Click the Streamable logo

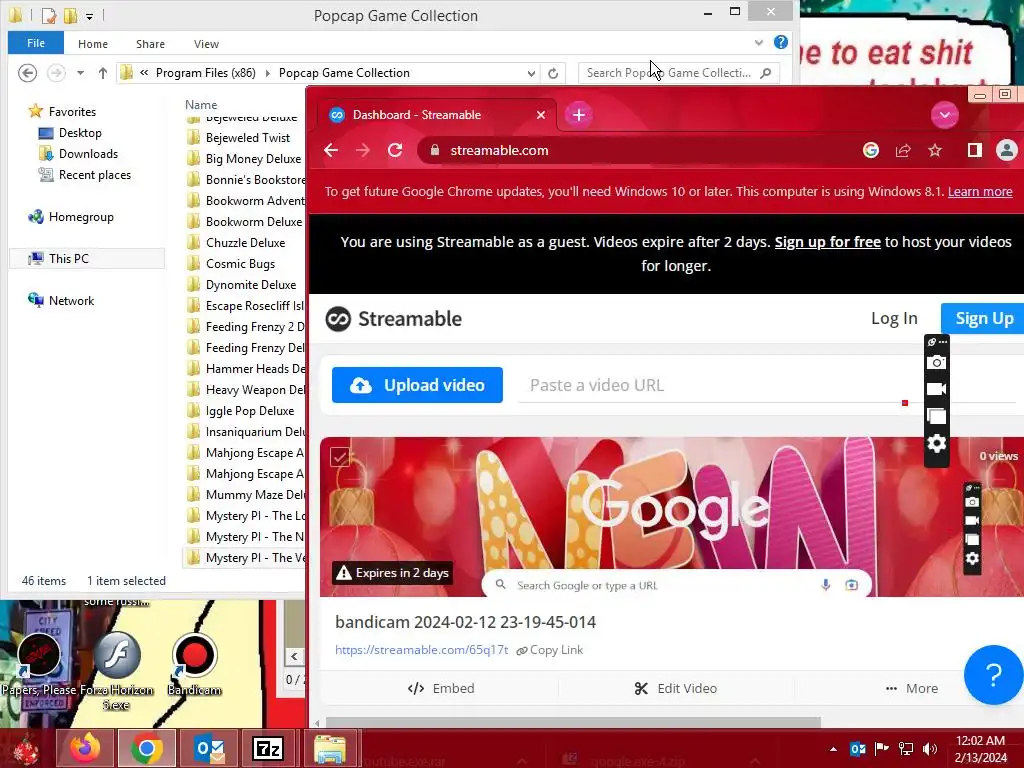393,319
